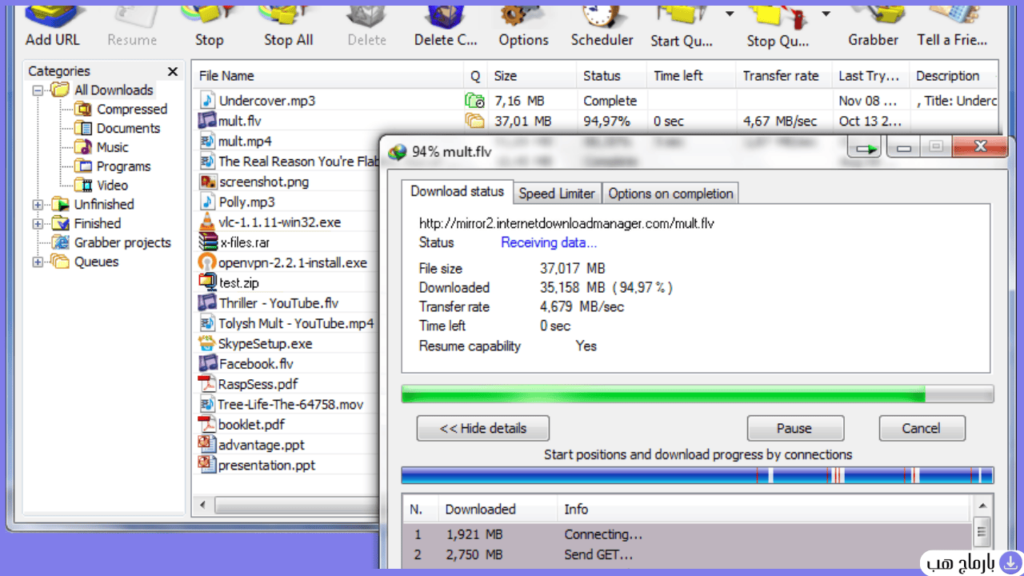
Task: Click the test.zip file icon
Action: pos(208,282)
